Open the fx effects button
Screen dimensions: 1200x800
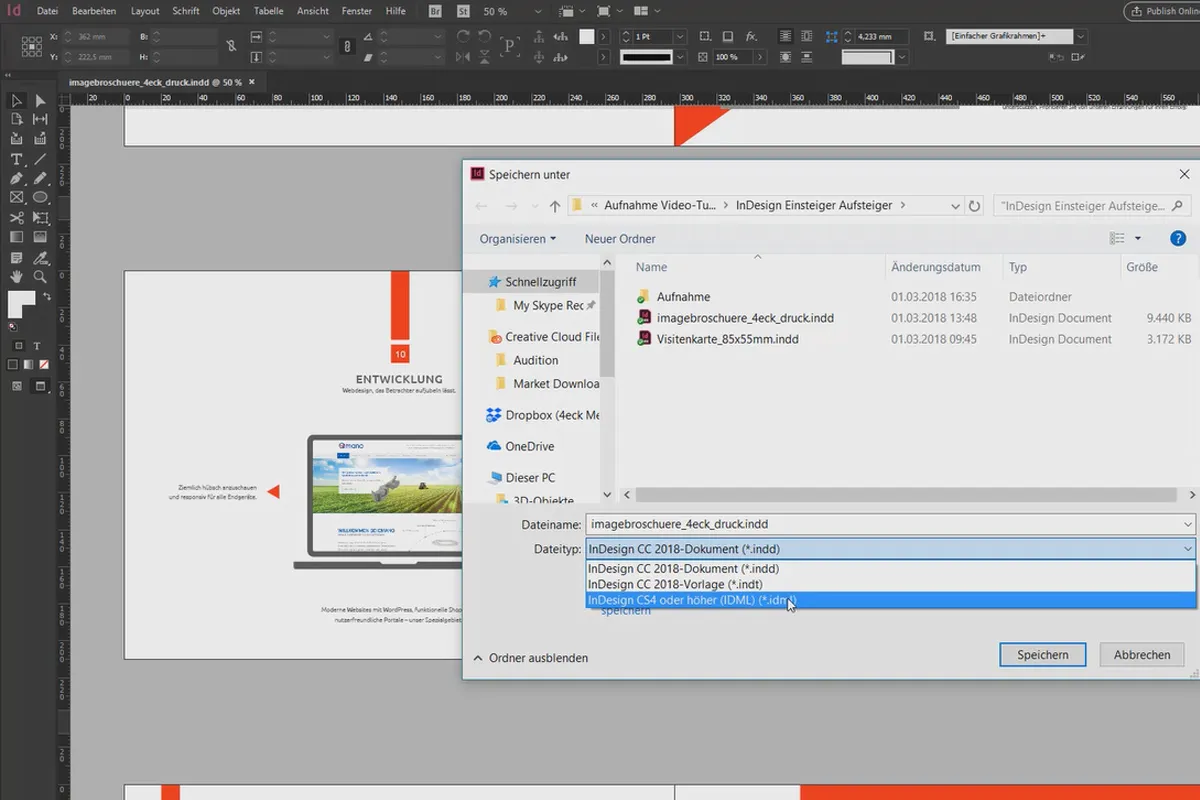coord(751,36)
